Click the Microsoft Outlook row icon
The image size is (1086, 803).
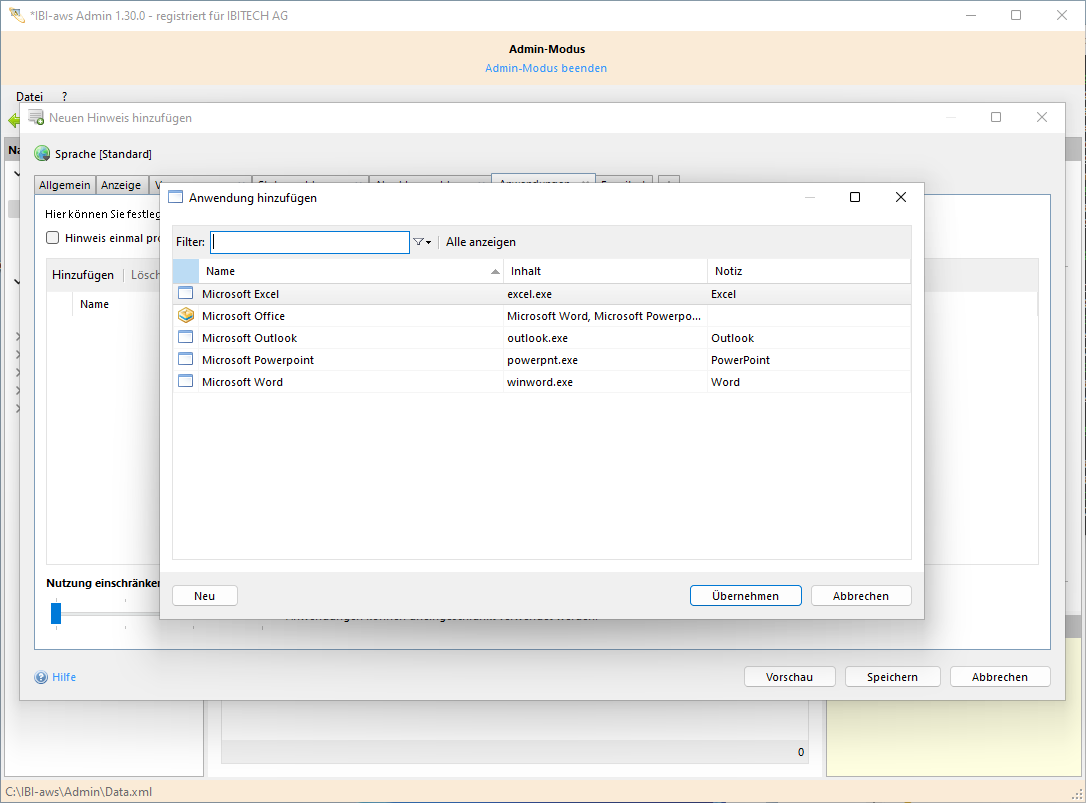click(x=185, y=338)
